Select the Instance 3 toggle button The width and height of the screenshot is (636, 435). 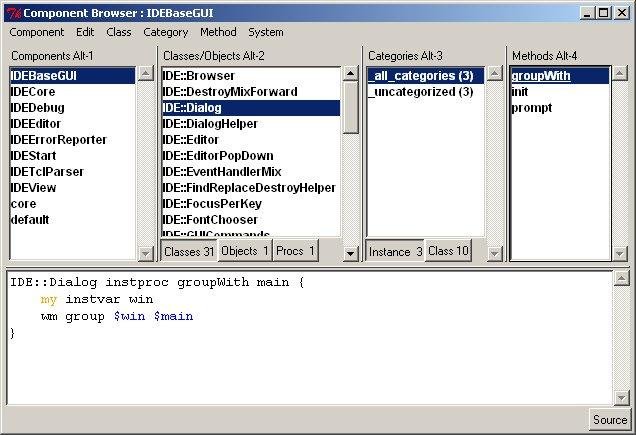pos(395,252)
